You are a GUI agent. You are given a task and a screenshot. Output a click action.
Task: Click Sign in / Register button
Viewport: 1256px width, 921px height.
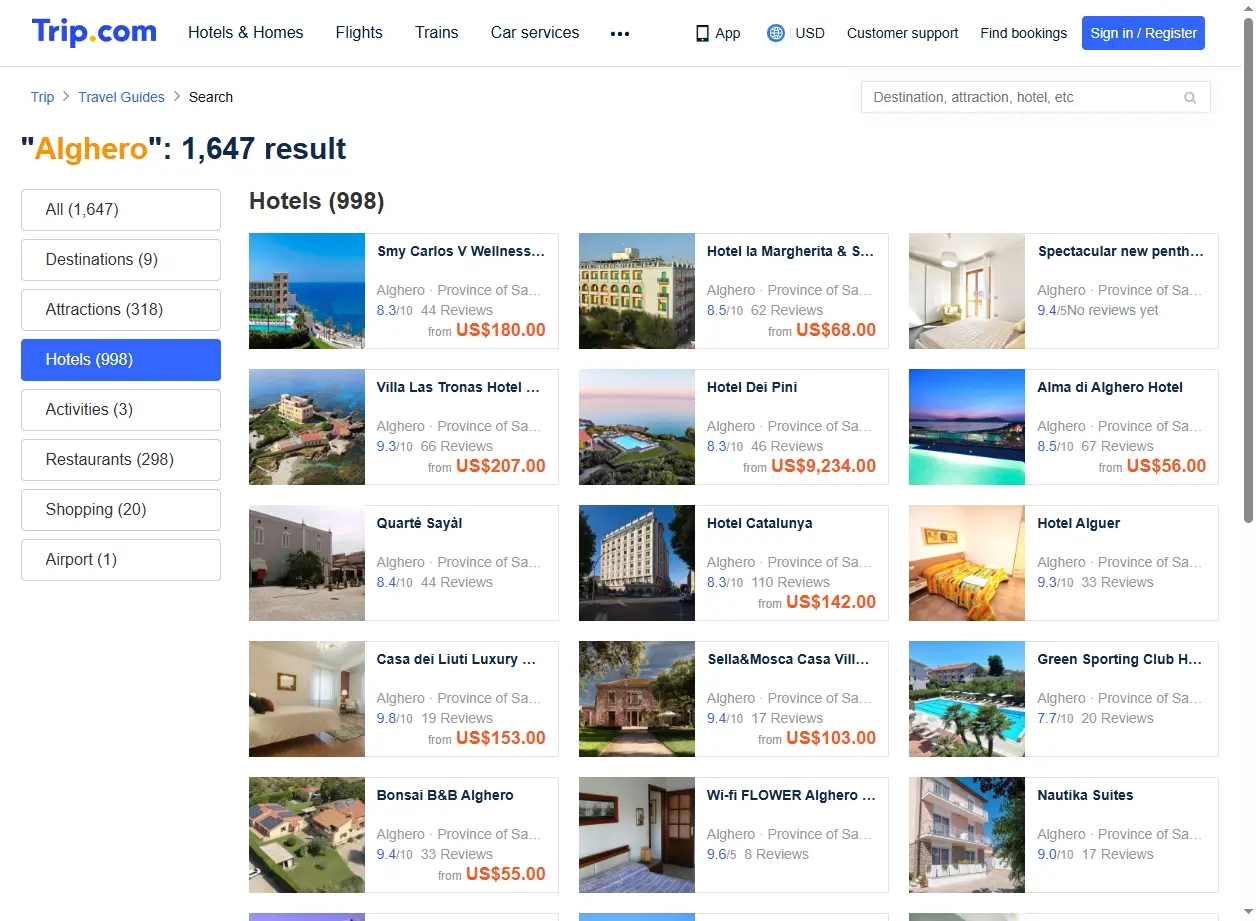click(x=1143, y=33)
